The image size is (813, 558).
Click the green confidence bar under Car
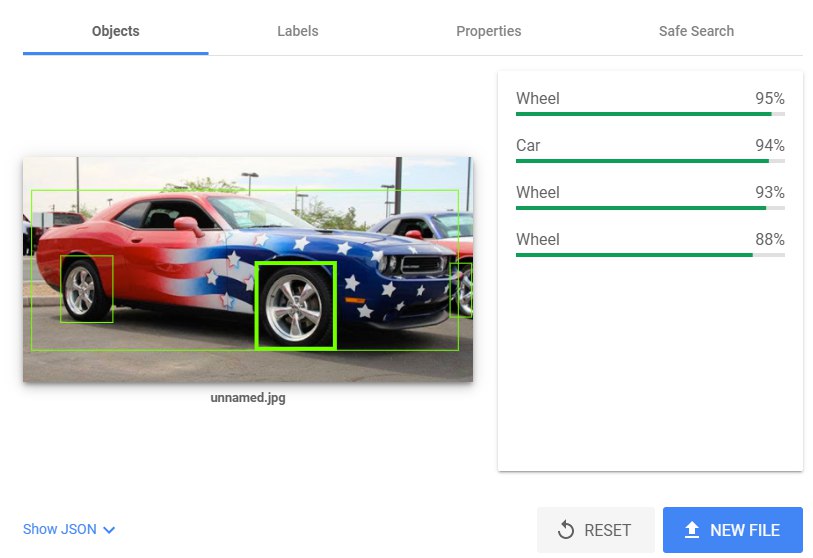[x=642, y=161]
